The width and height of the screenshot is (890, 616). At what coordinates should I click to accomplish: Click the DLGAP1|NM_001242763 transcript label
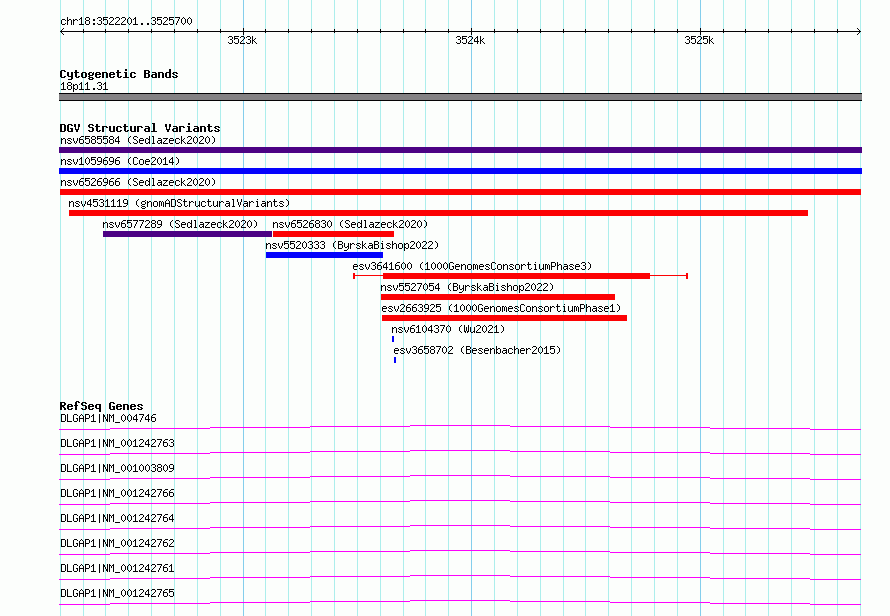pyautogui.click(x=117, y=443)
